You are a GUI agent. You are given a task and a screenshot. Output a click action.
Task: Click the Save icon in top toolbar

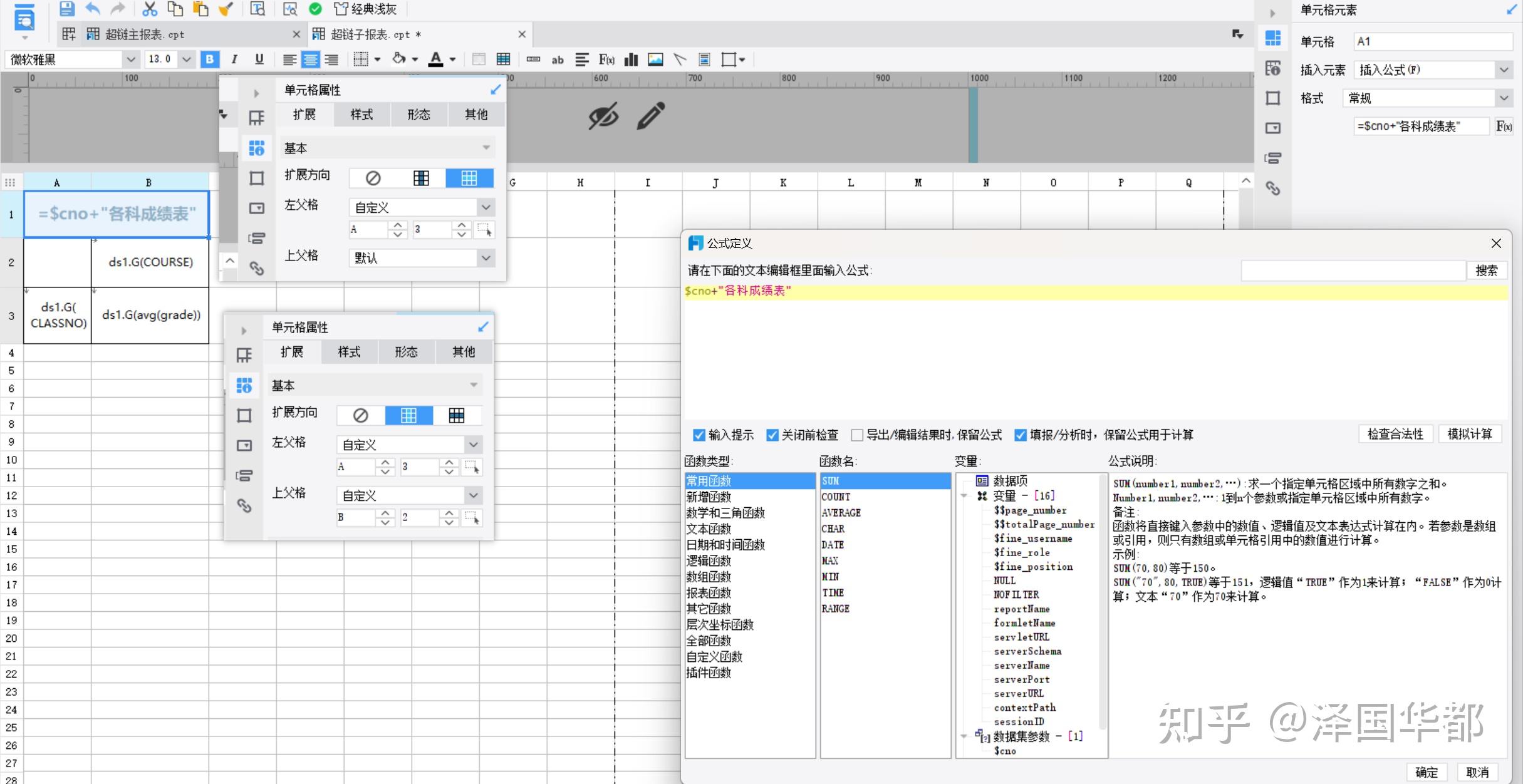point(66,9)
